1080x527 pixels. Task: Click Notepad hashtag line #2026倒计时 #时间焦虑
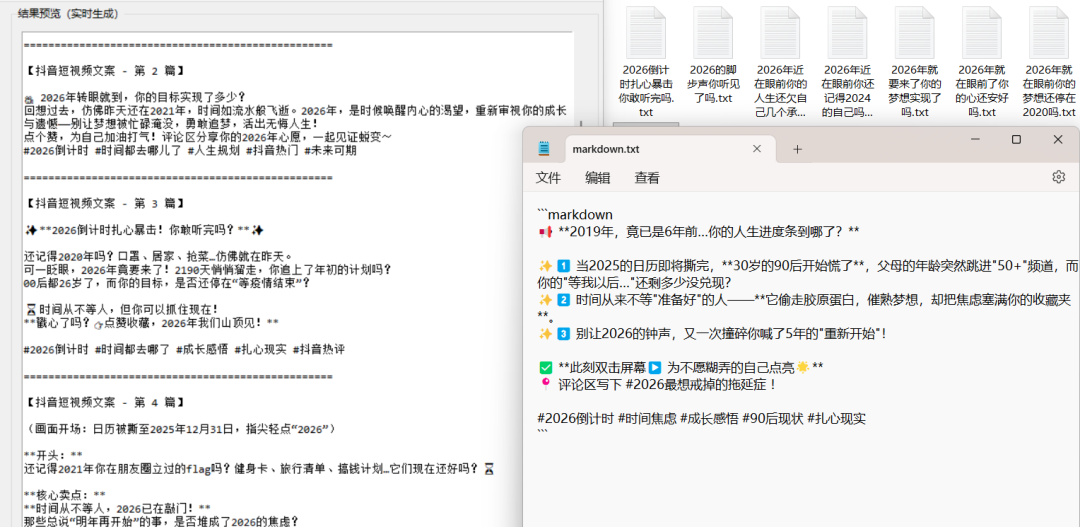click(x=700, y=418)
